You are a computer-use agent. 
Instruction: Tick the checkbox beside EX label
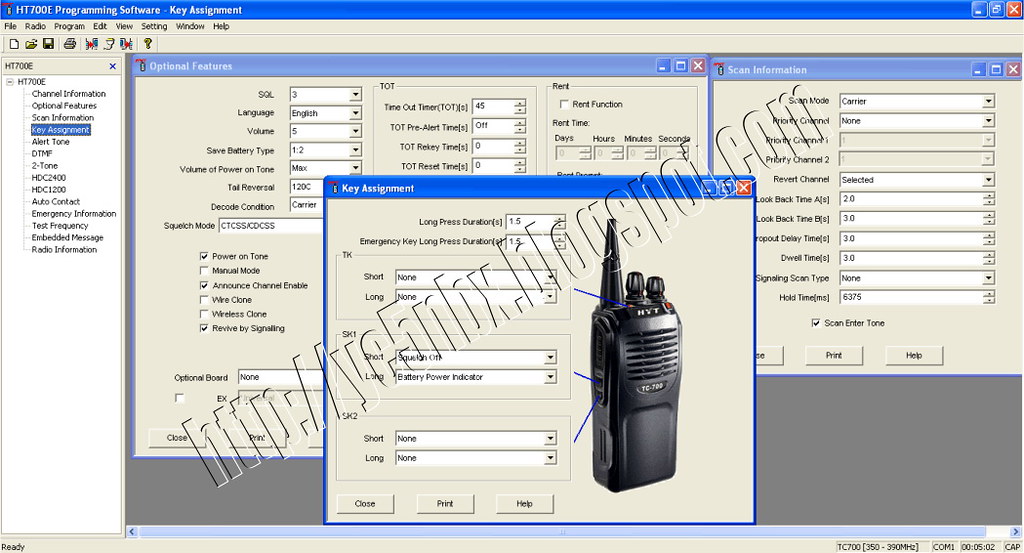[180, 398]
